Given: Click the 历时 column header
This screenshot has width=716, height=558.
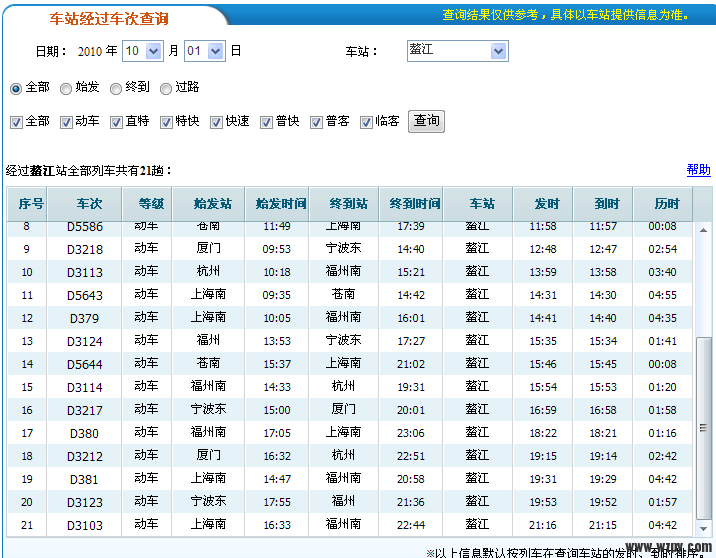Looking at the screenshot, I should pos(663,204).
